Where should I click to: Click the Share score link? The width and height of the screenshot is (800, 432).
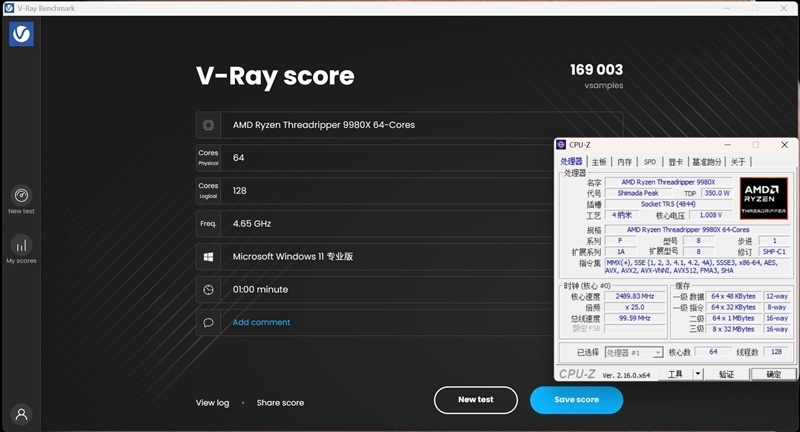(280, 403)
